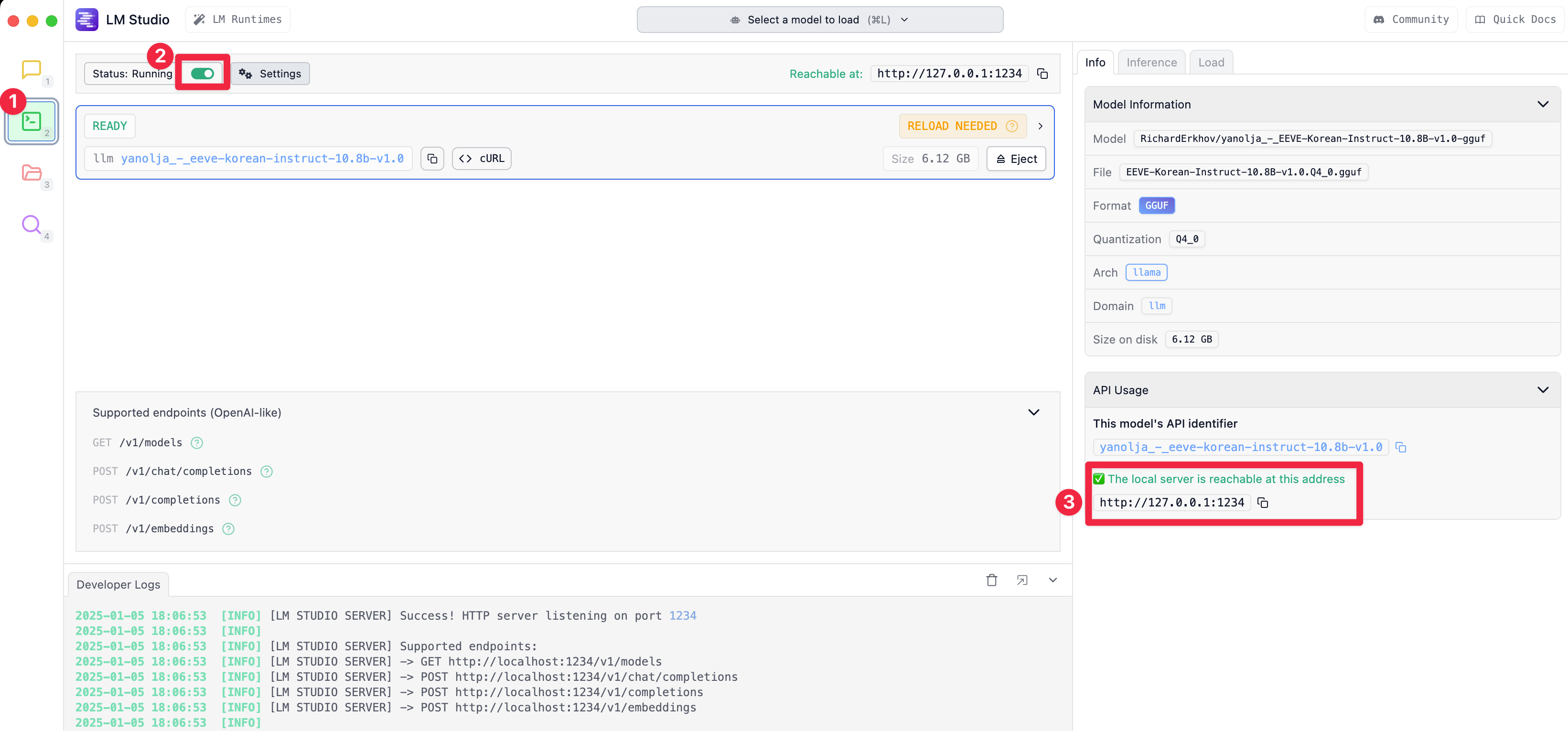Collapse the Model Information section
This screenshot has height=731, width=1568.
click(x=1542, y=104)
